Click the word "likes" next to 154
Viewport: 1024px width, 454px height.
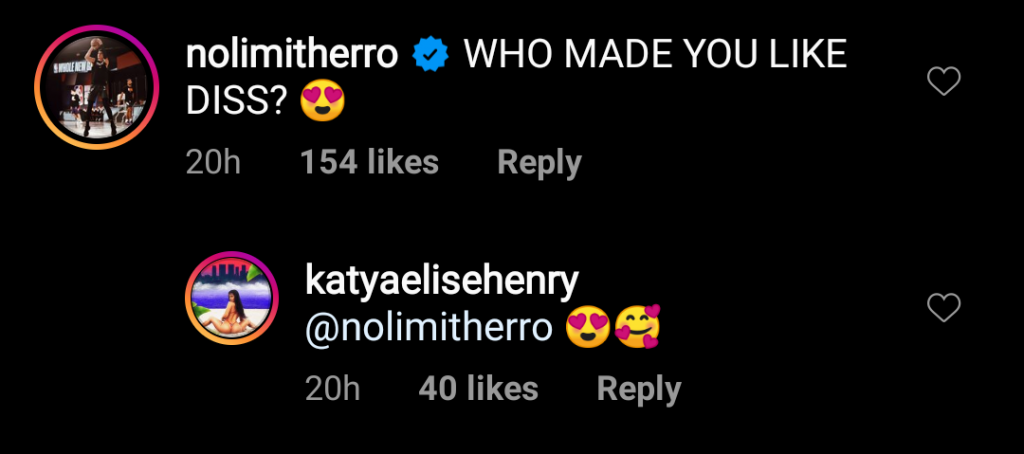pos(400,162)
